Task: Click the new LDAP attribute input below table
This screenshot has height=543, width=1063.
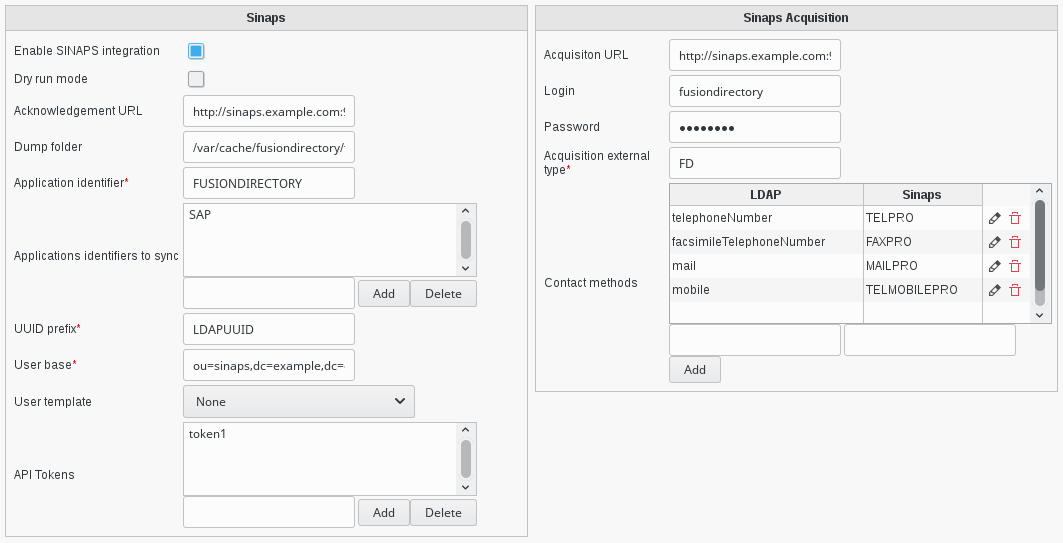Action: tap(755, 340)
